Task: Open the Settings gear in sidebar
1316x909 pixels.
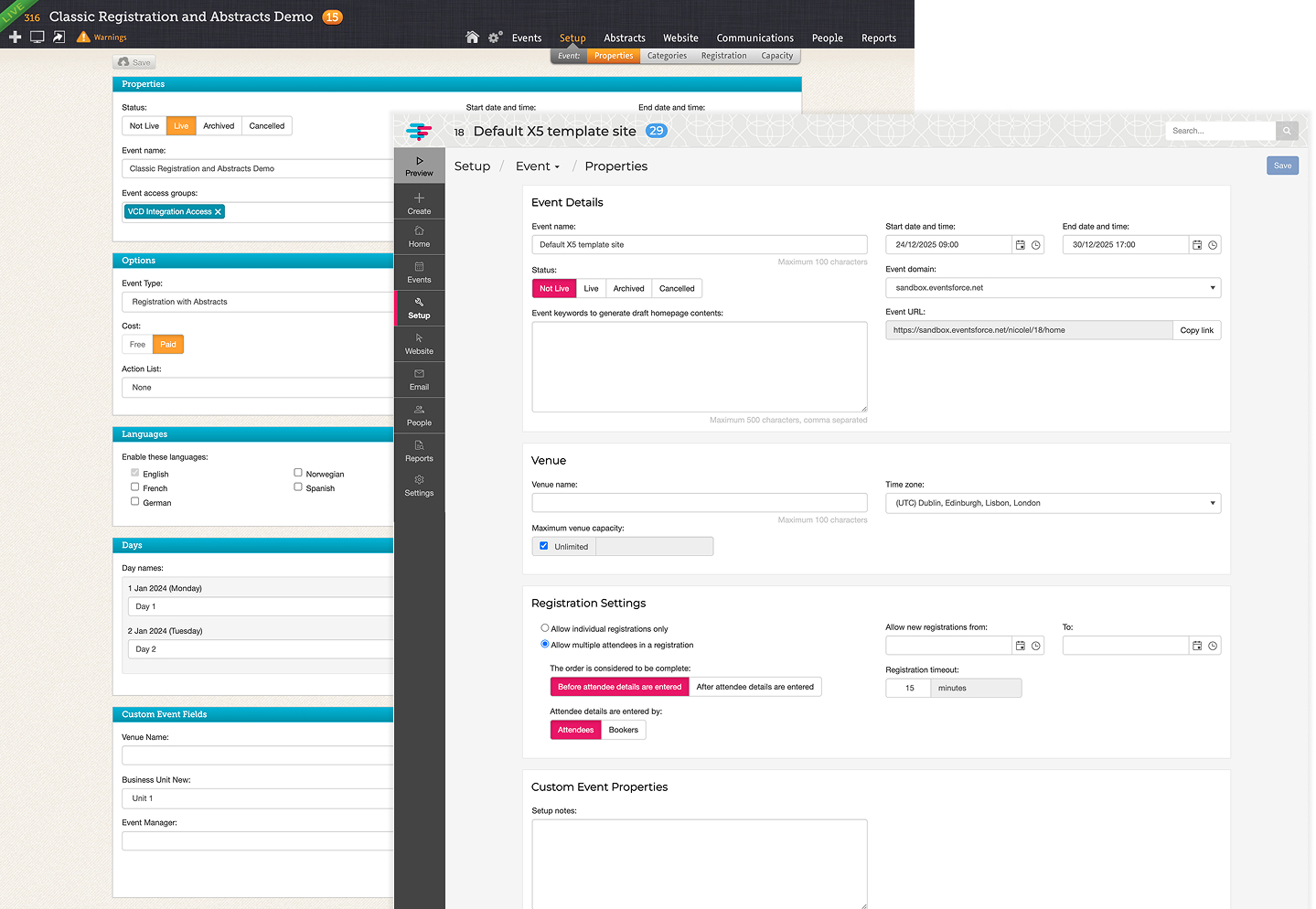Action: click(x=419, y=480)
